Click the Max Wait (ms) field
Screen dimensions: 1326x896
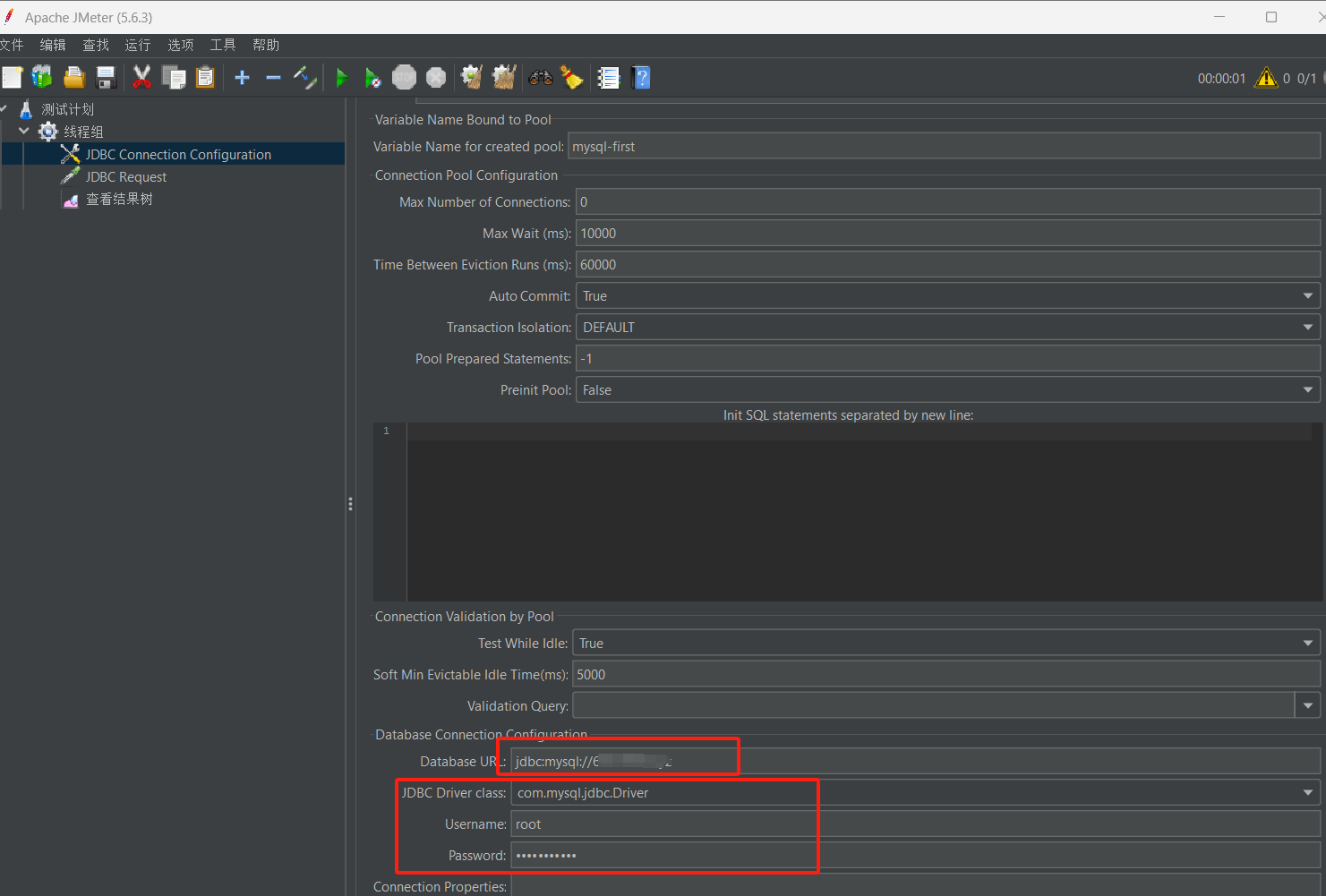point(947,234)
